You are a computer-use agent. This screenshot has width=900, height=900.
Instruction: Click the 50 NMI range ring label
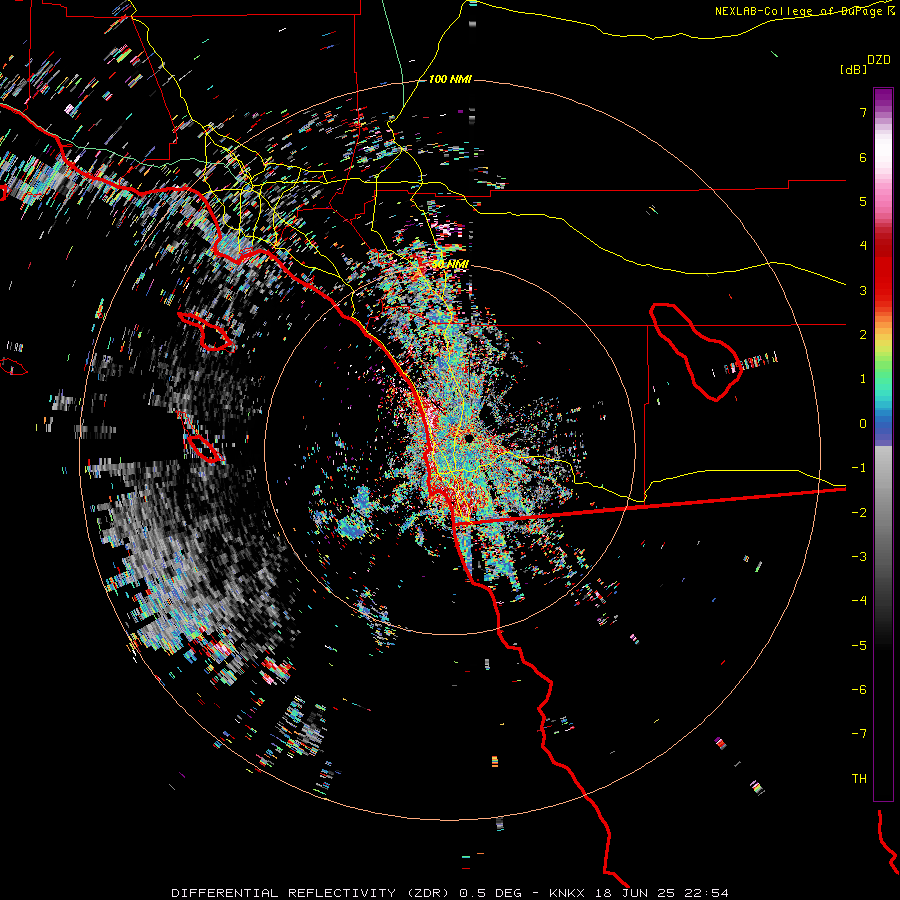(450, 264)
